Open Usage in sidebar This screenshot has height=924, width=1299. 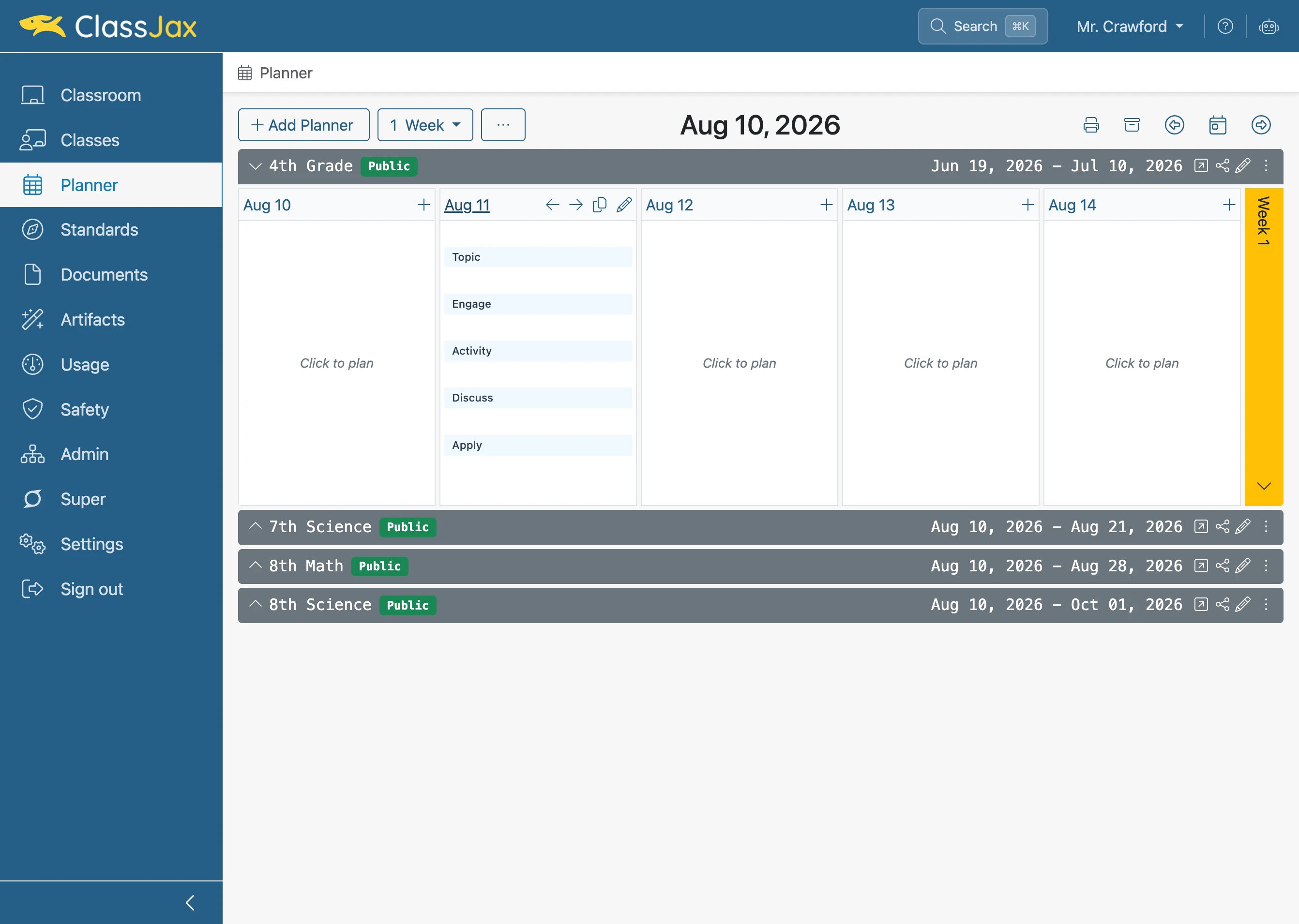[111, 364]
